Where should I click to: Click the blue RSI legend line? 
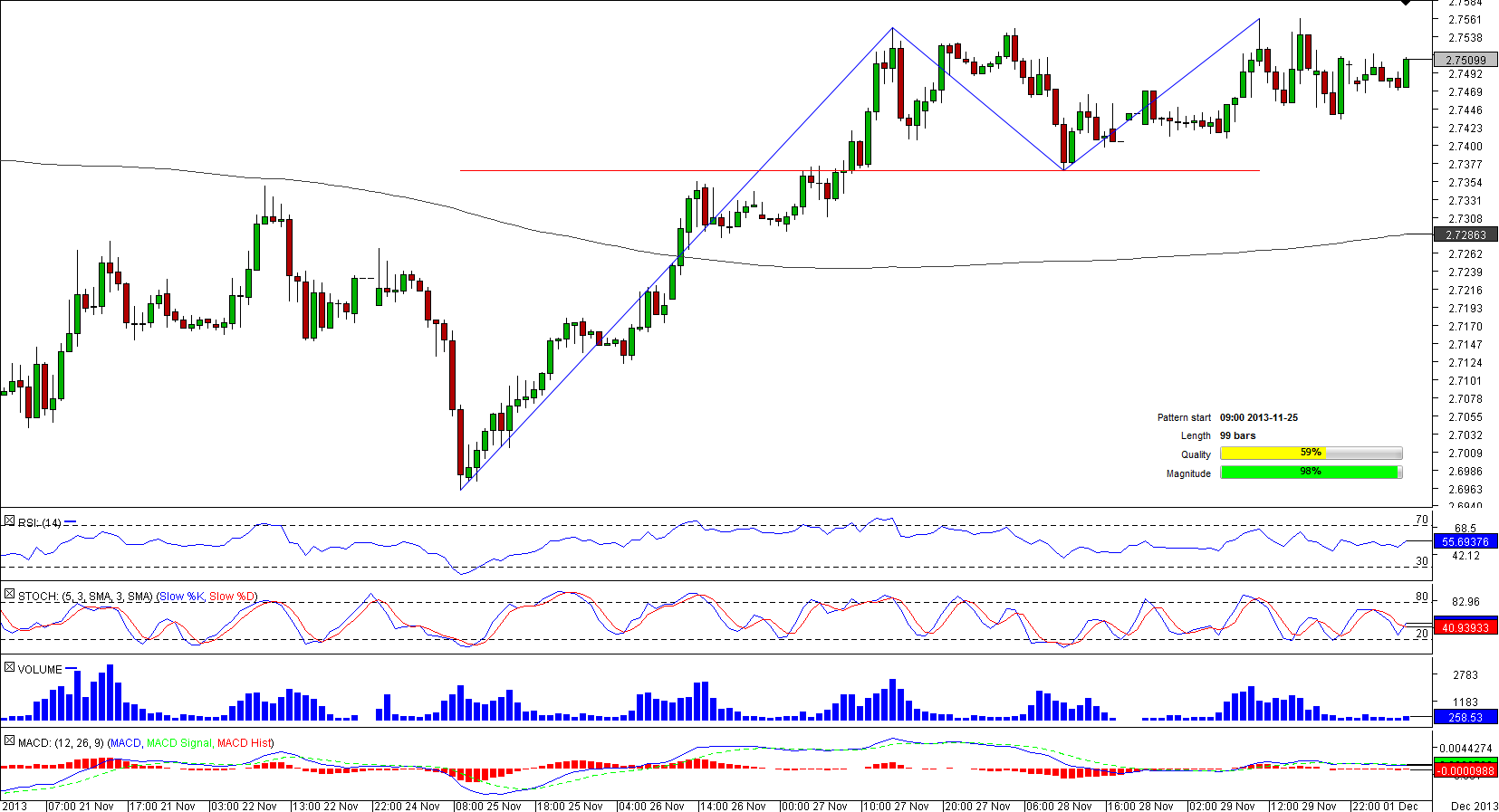pos(71,522)
